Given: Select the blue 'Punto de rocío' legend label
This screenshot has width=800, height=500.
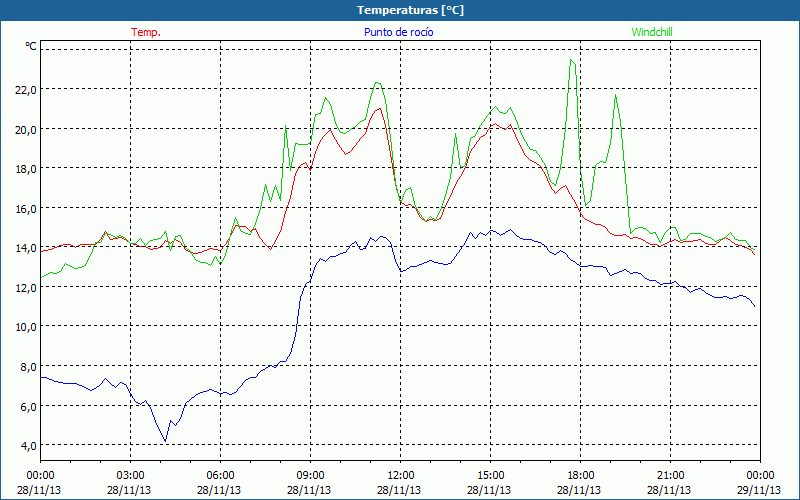Looking at the screenshot, I should 398,32.
